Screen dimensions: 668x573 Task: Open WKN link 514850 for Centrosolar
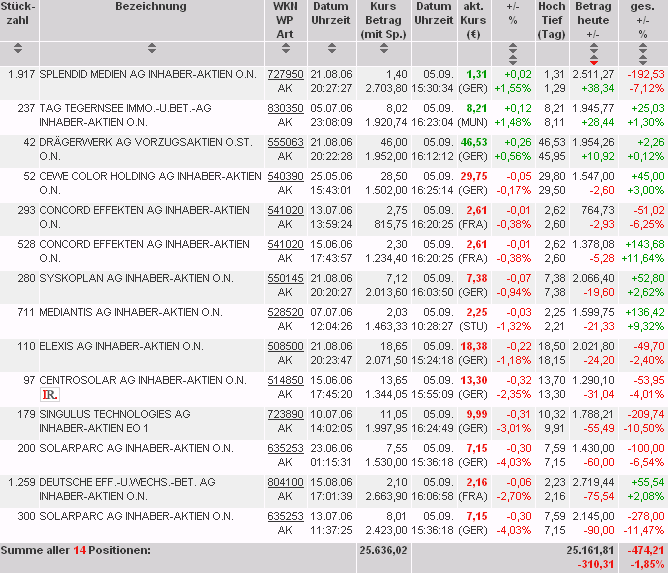285,380
